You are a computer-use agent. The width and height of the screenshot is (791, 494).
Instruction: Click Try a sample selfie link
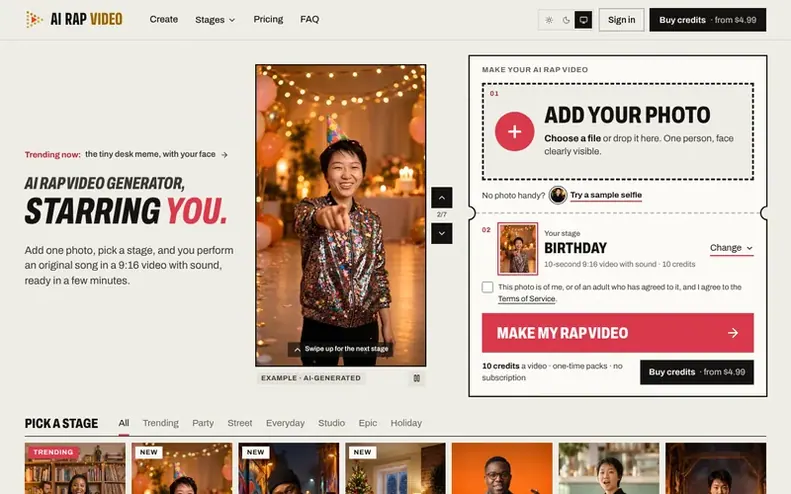pos(606,195)
